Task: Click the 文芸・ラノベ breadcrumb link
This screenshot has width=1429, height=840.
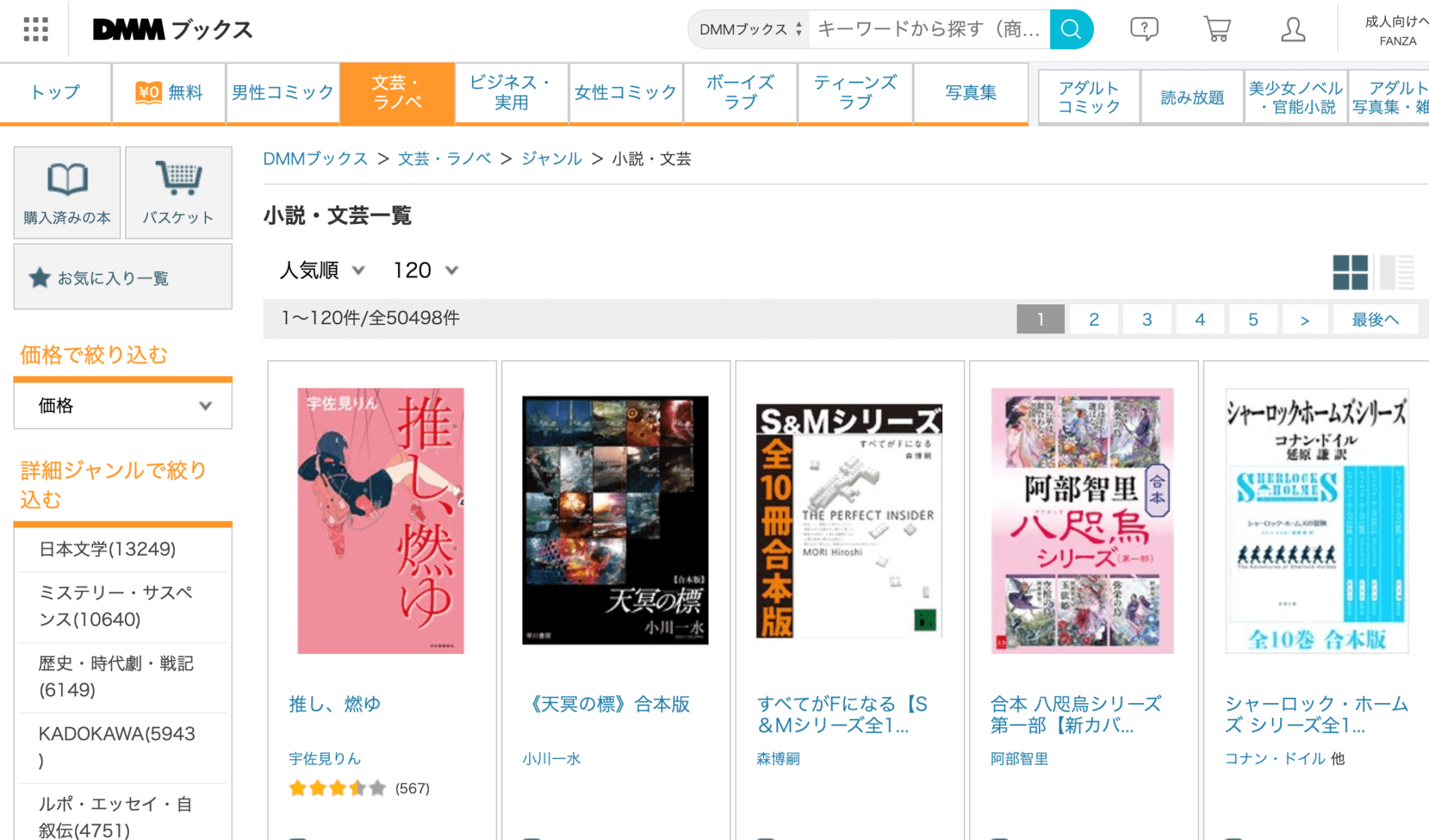Action: [x=444, y=158]
